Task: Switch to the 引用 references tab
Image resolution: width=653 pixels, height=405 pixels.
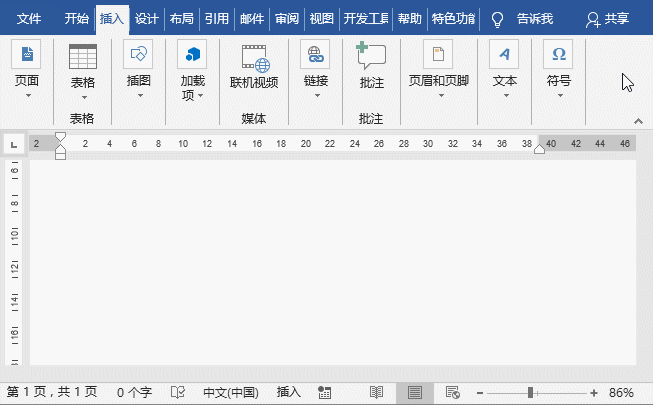Action: [217, 19]
